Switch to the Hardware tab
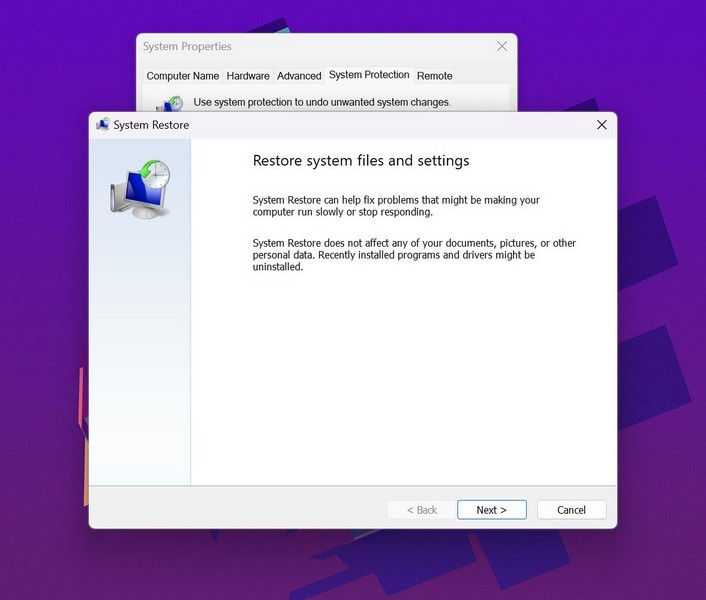Screen dimensions: 706x600 coord(248,76)
